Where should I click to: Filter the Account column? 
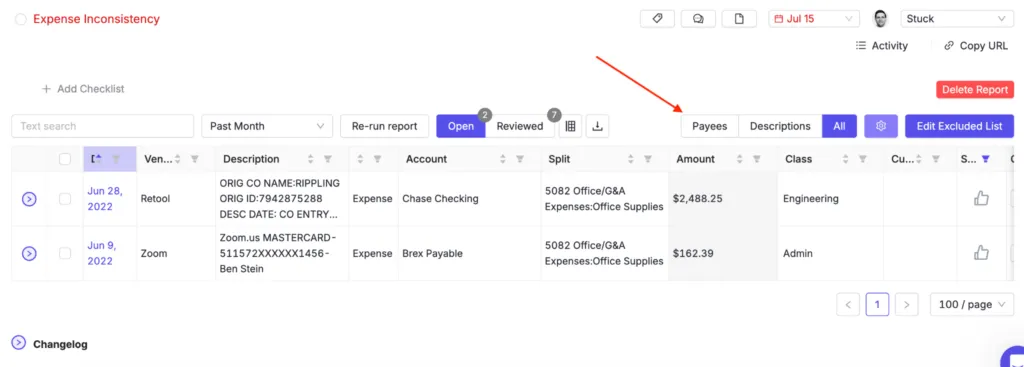[520, 159]
